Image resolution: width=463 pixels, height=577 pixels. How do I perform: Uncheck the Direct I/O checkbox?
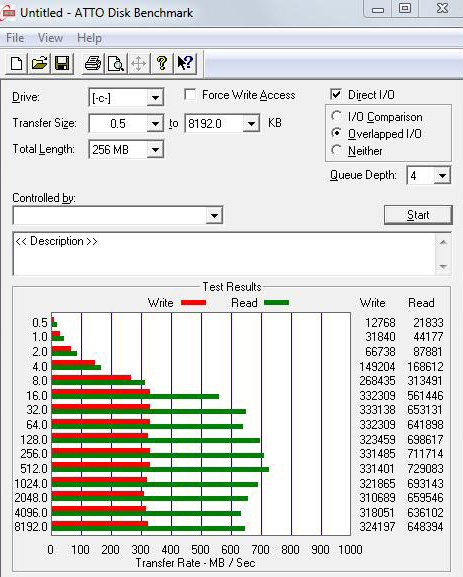(336, 95)
